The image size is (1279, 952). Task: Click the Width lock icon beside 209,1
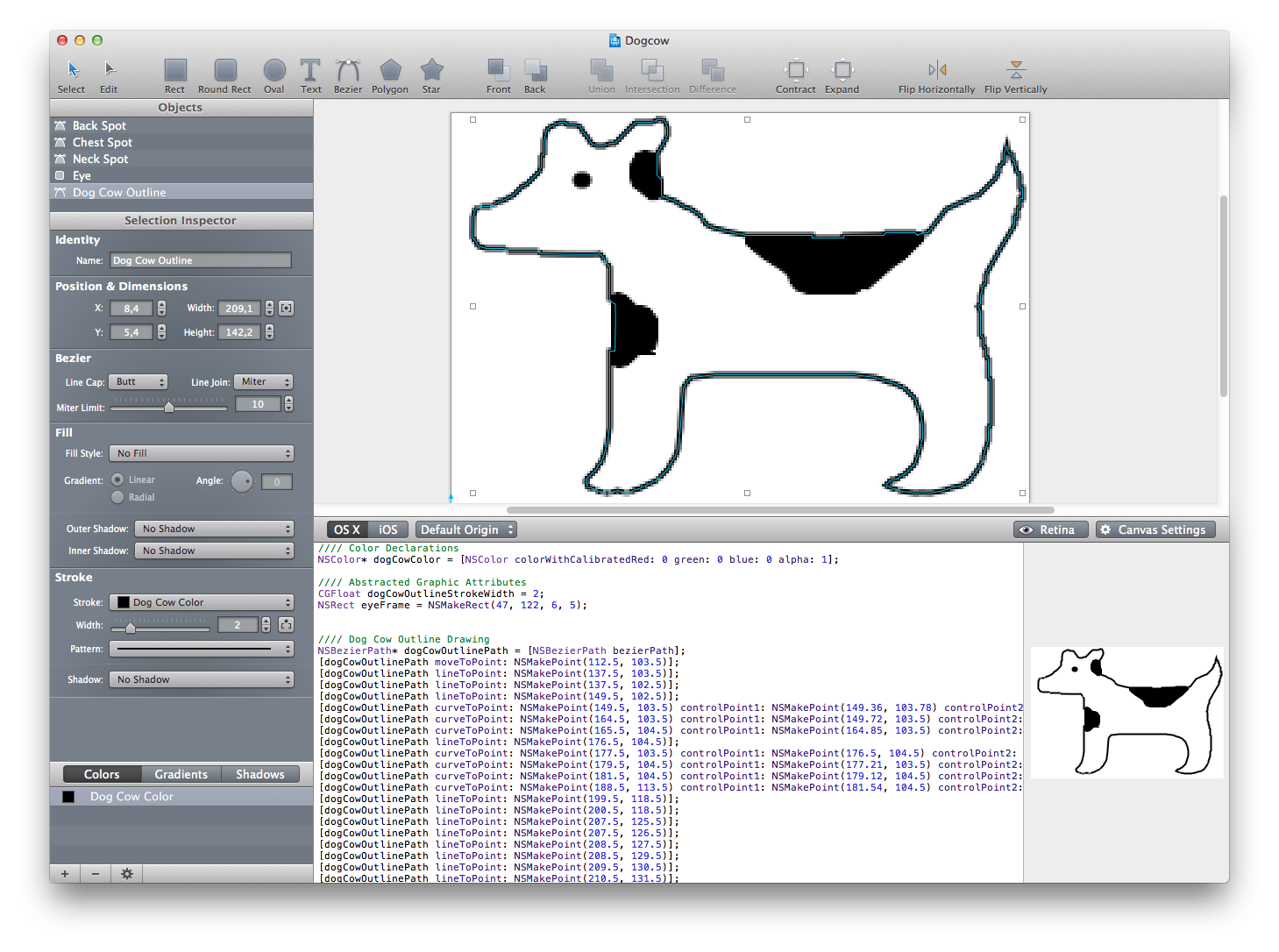(287, 308)
